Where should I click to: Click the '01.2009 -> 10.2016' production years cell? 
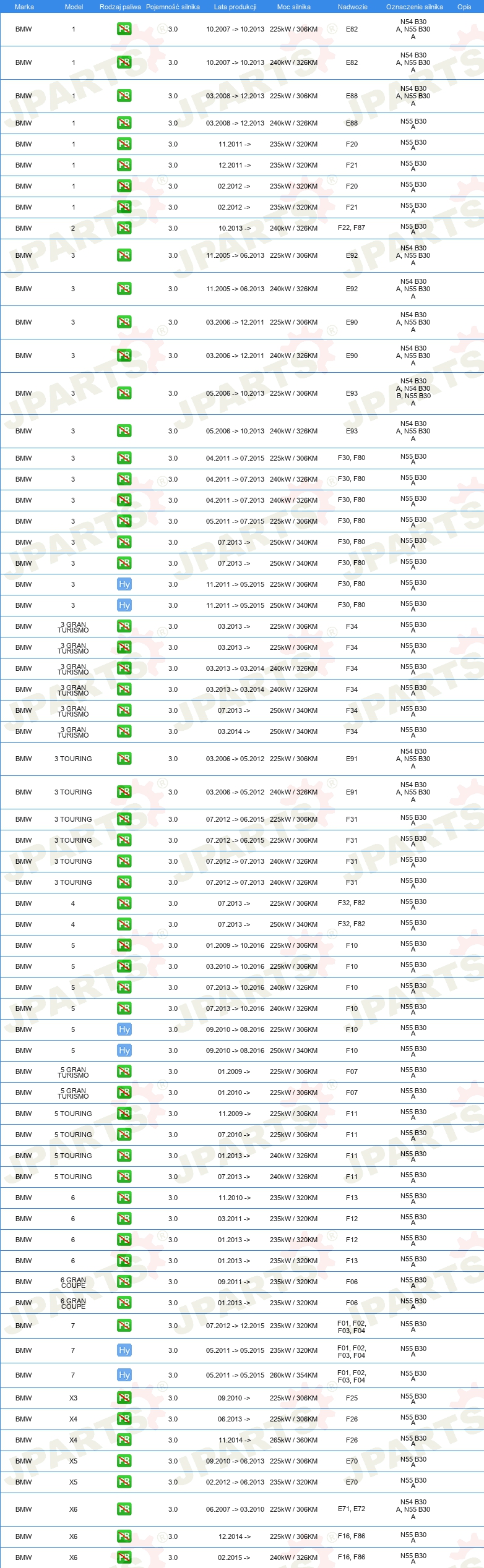pos(235,945)
